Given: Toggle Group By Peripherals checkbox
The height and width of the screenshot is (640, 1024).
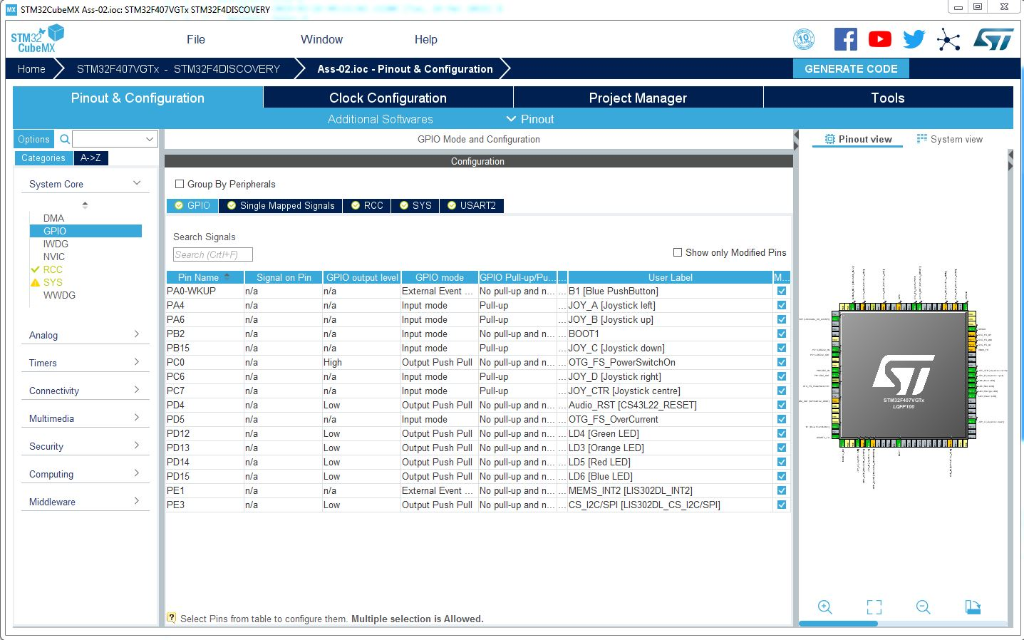Looking at the screenshot, I should [x=180, y=184].
